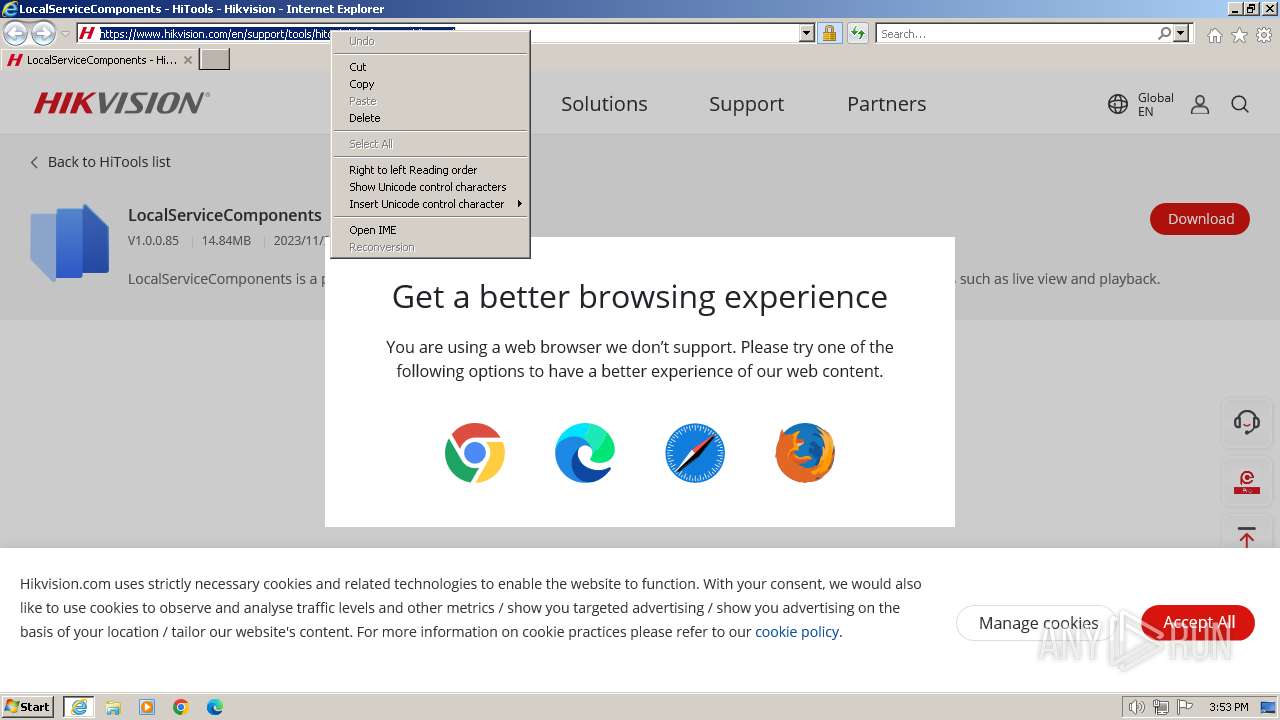Launch Edge from the taskbar

click(x=215, y=707)
